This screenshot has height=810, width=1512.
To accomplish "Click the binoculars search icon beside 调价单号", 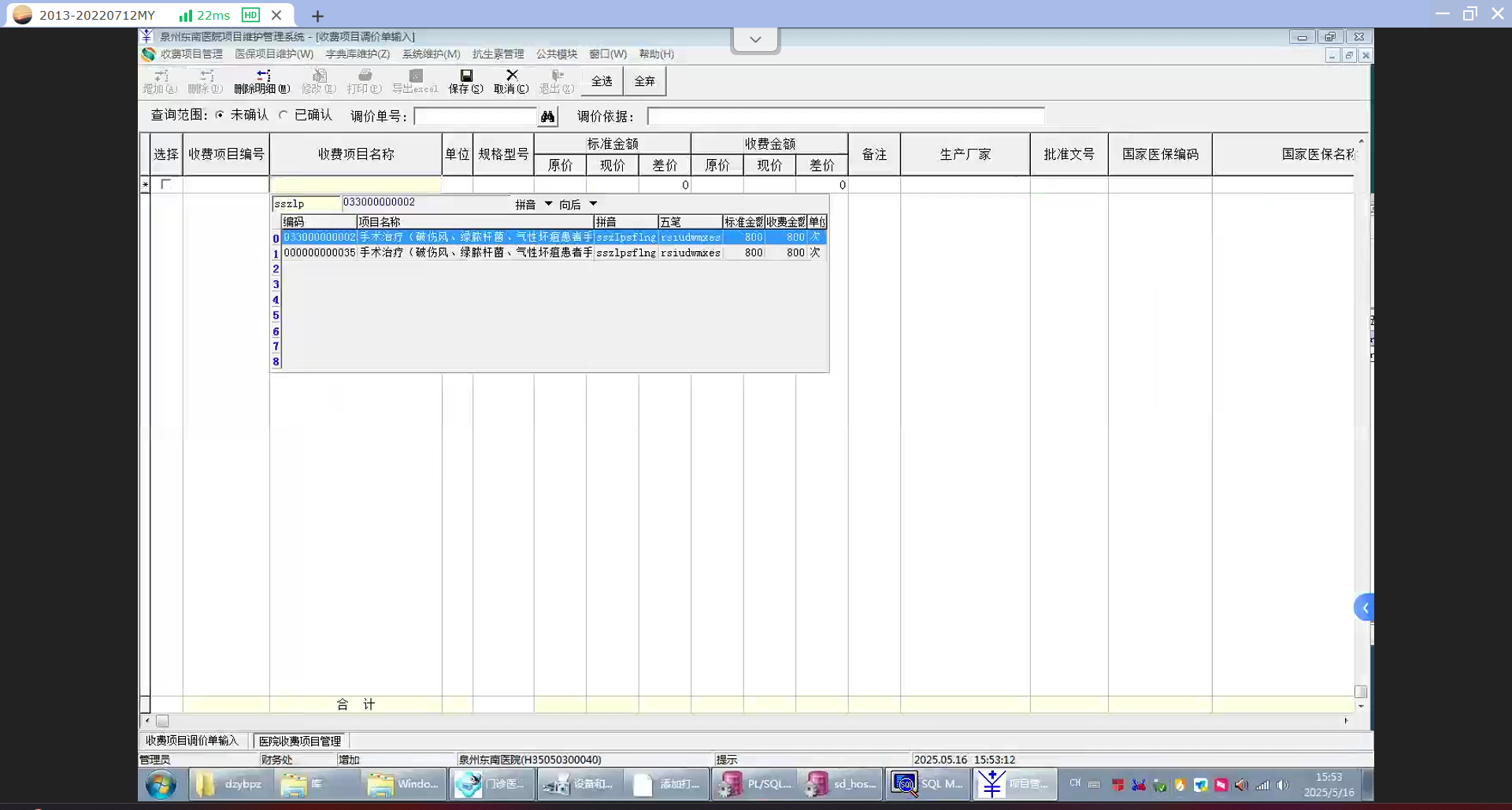I will (547, 117).
